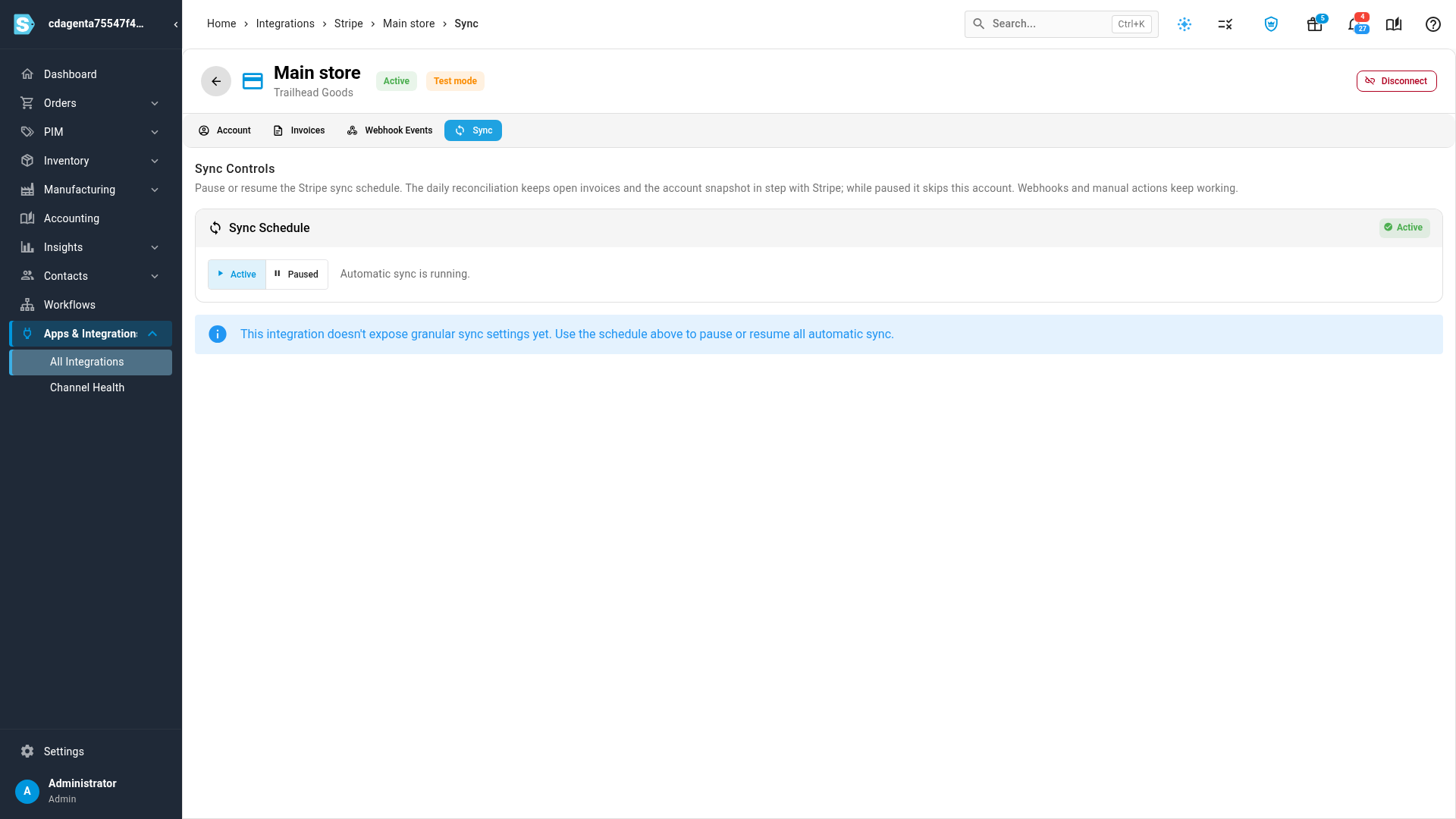This screenshot has height=819, width=1456.
Task: Click the info icon in blue banner
Action: click(x=218, y=334)
